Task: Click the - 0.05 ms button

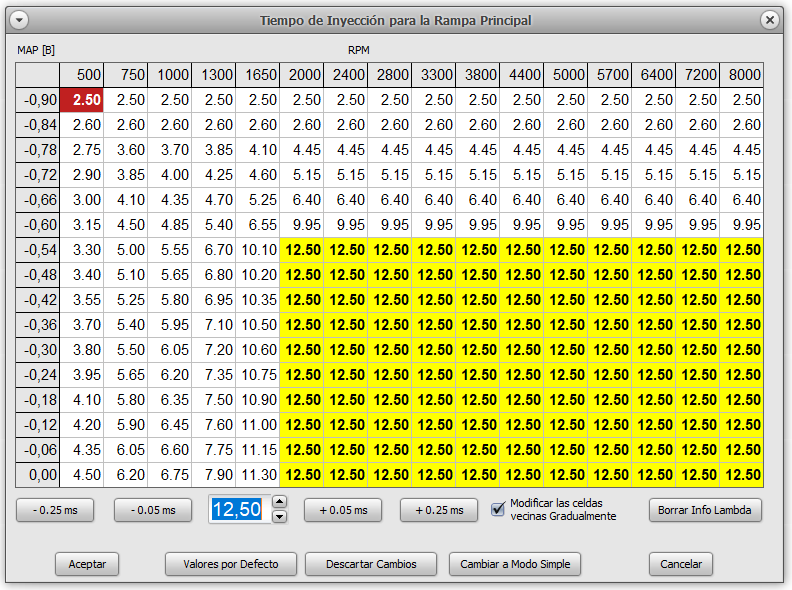Action: pos(153,510)
